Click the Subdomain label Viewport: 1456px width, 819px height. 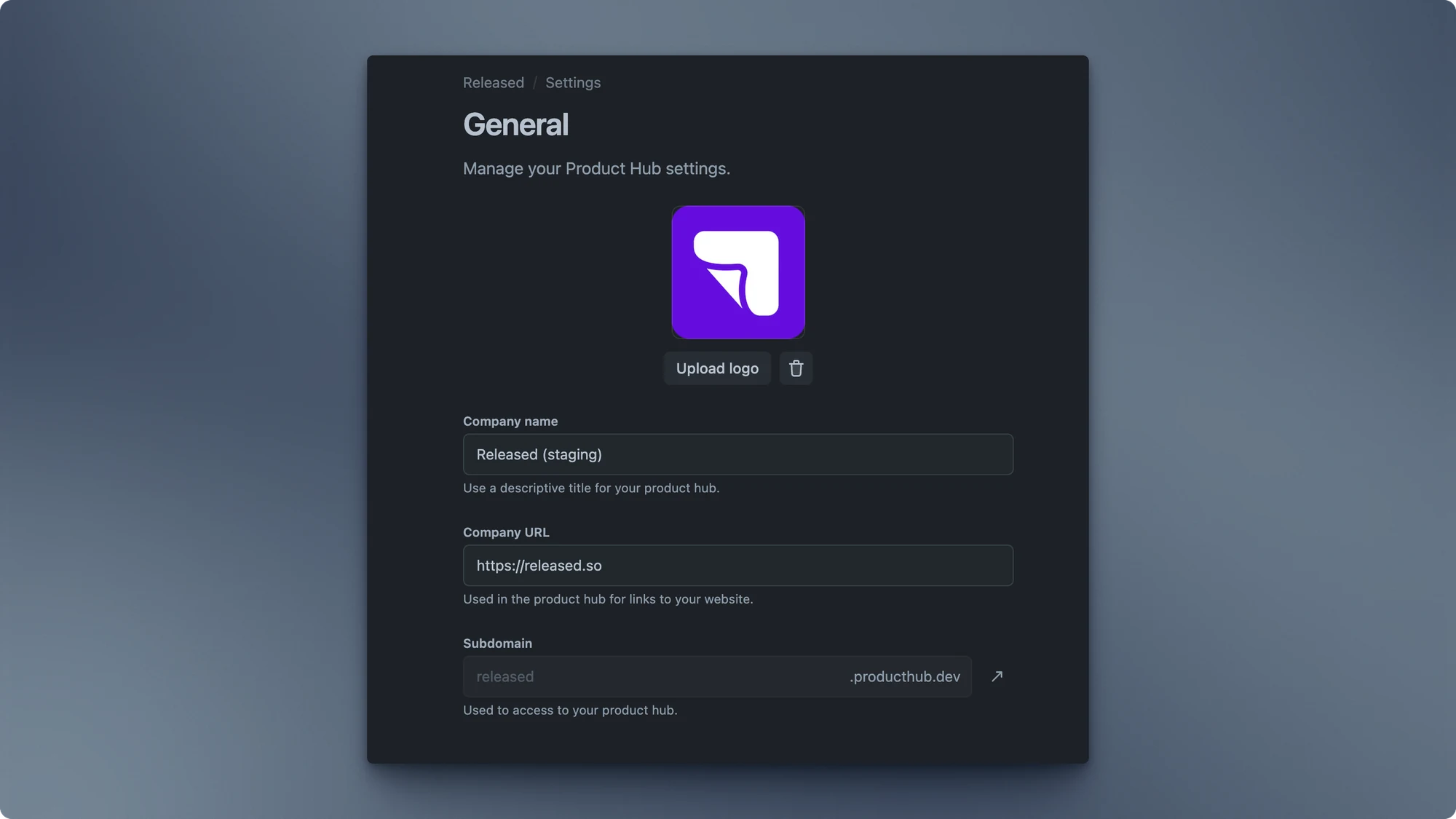(x=497, y=644)
